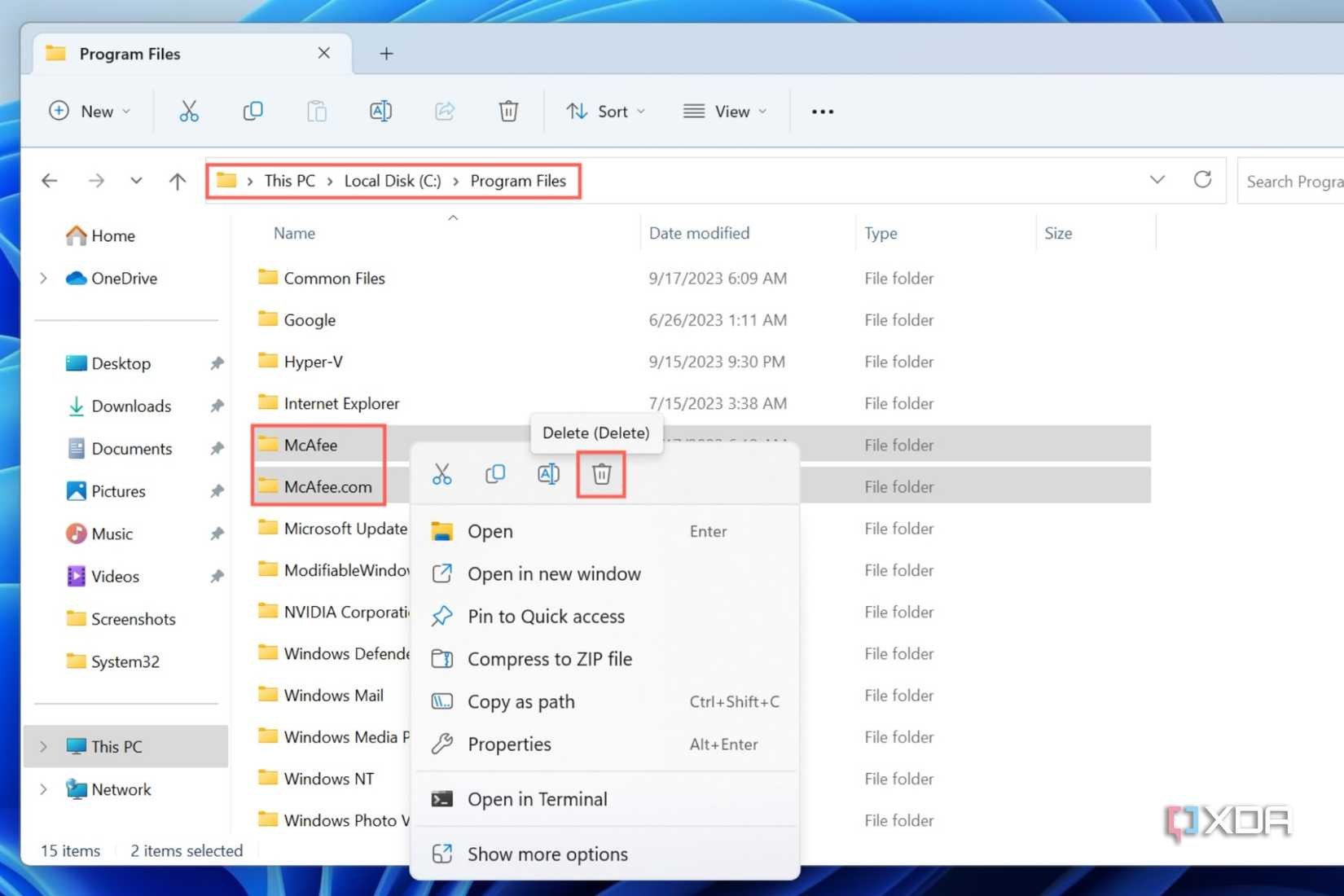Choose Properties from the context menu
1344x896 pixels.
tap(509, 744)
